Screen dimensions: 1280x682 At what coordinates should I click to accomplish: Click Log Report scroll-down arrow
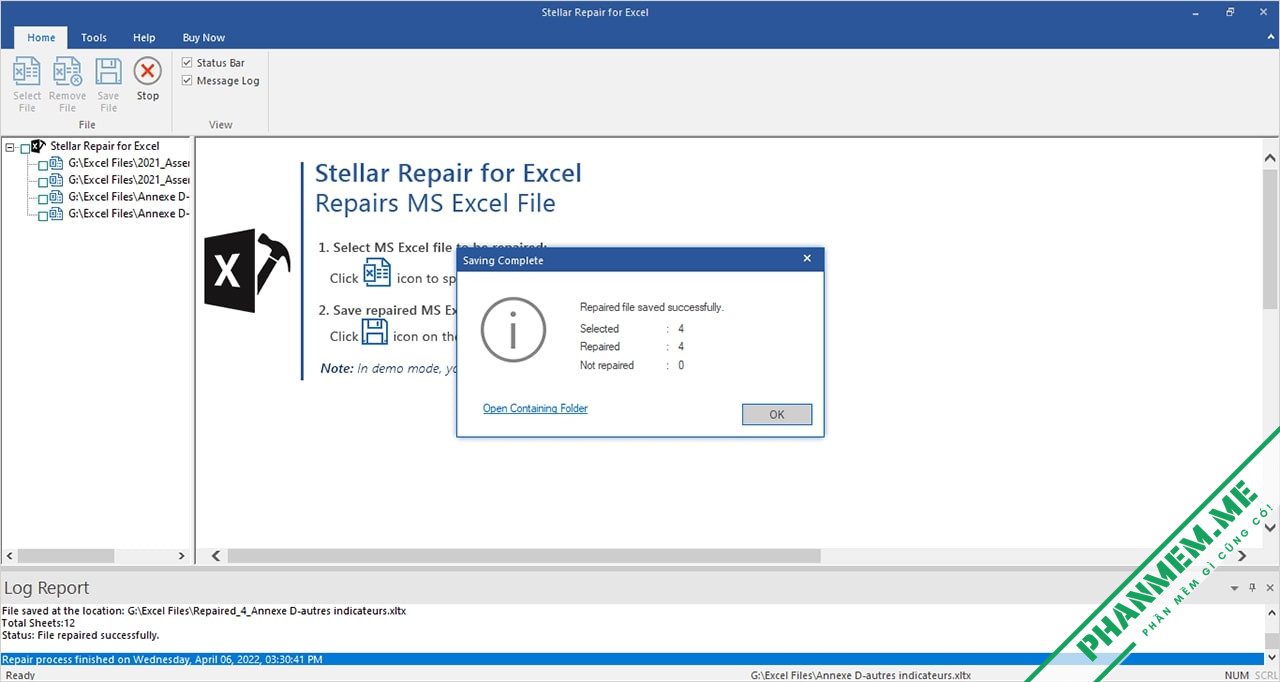click(1271, 659)
